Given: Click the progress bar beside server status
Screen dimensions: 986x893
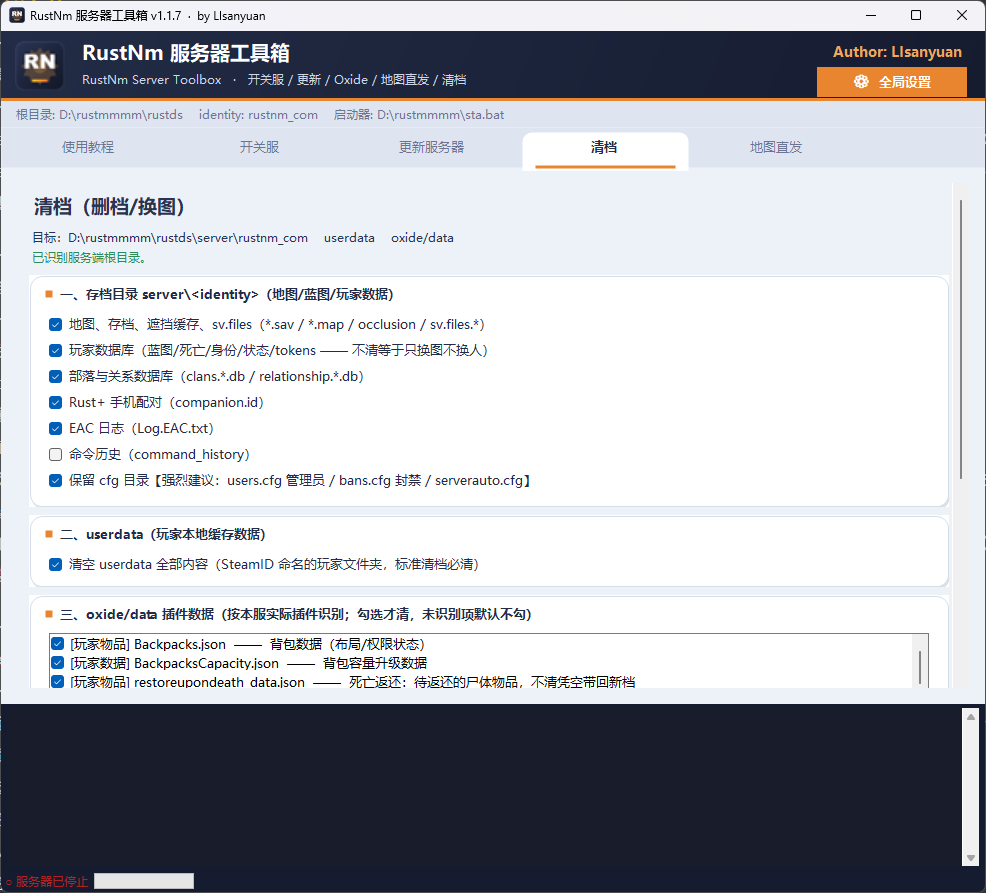Looking at the screenshot, I should 144,881.
